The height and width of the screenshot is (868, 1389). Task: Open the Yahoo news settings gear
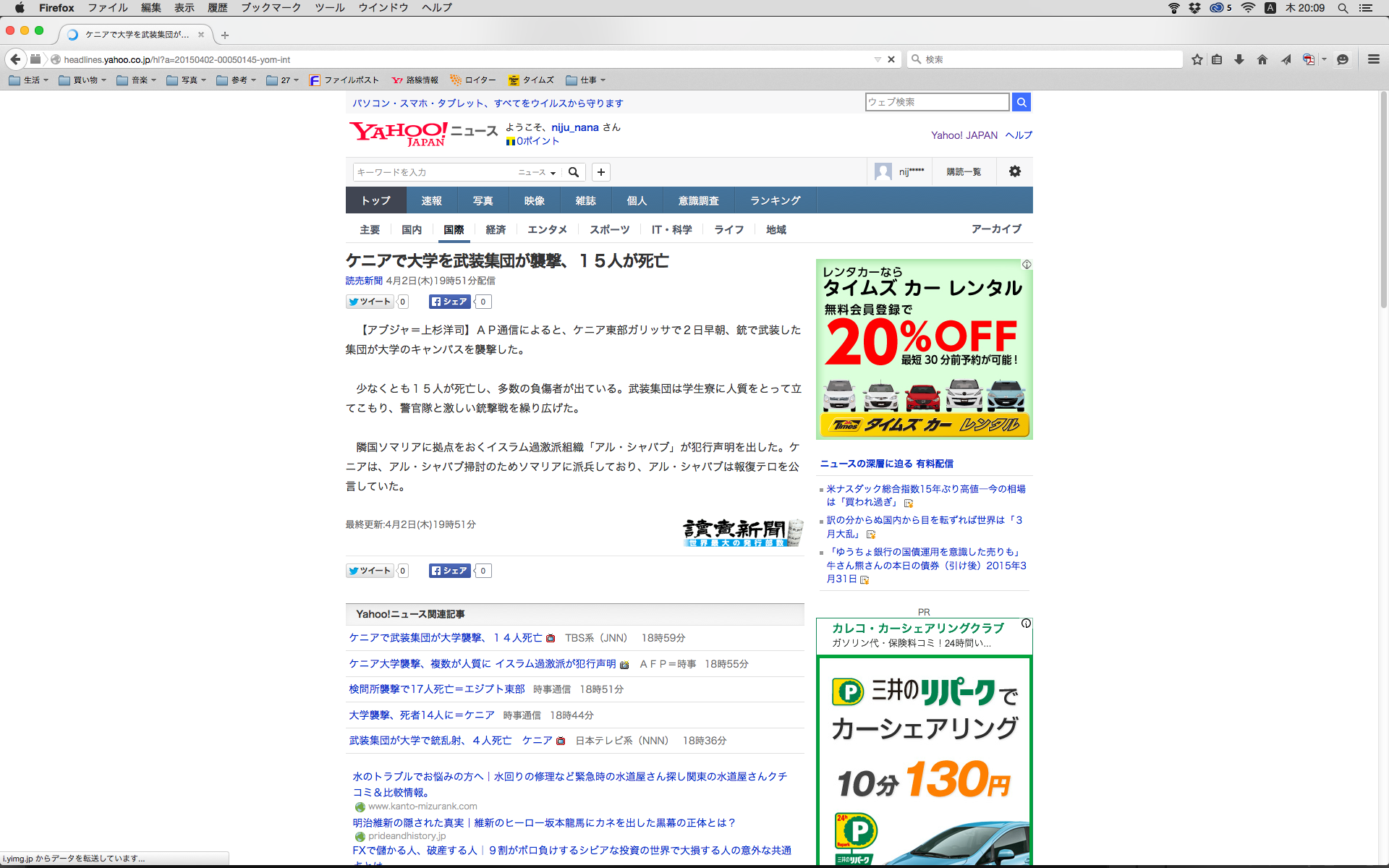click(x=1014, y=171)
